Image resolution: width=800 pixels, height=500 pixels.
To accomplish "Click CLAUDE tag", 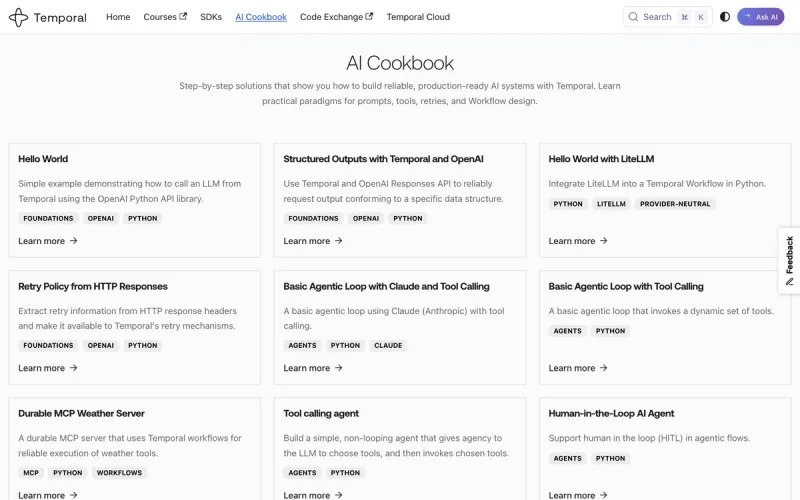I will coord(388,345).
